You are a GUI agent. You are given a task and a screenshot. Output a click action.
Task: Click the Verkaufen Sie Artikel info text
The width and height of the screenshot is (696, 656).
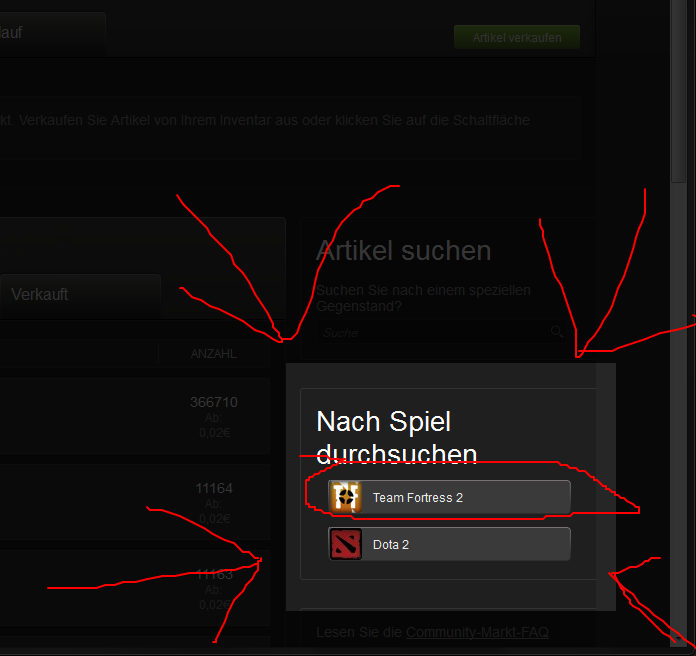pyautogui.click(x=265, y=120)
